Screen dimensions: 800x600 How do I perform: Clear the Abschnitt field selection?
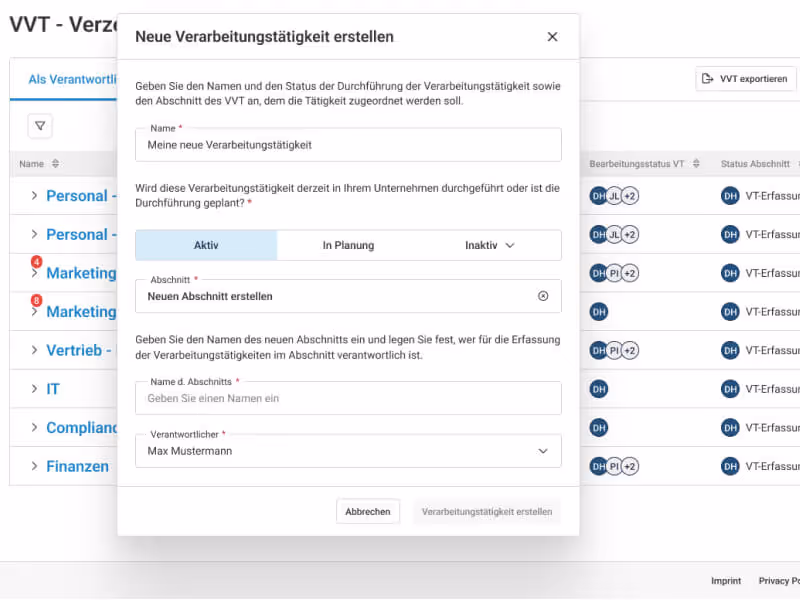(543, 296)
